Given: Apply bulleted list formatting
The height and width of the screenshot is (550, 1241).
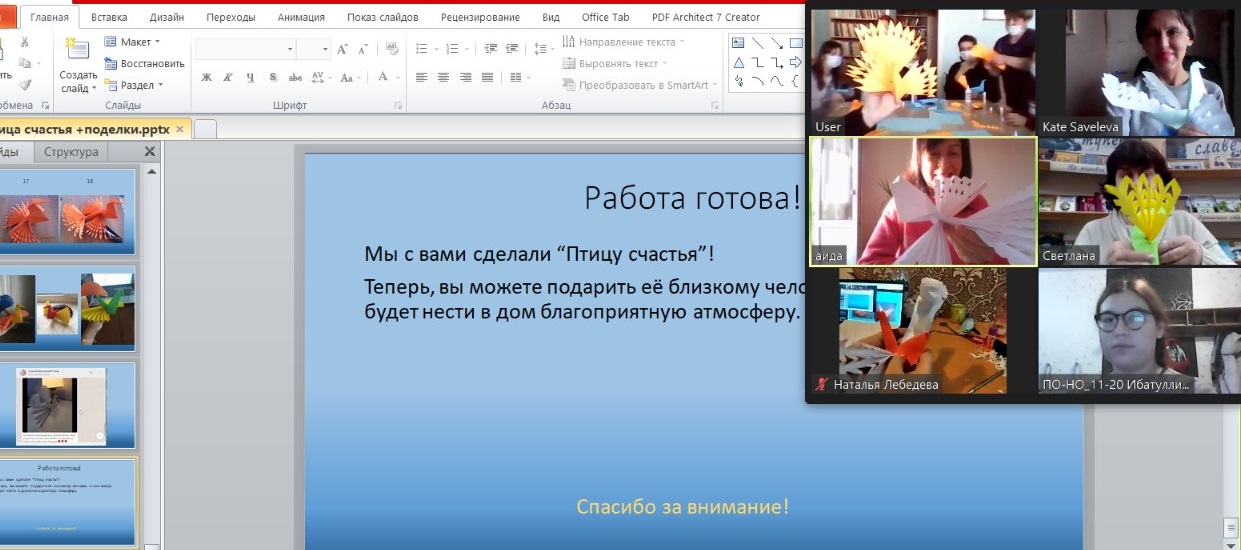Looking at the screenshot, I should pos(421,49).
